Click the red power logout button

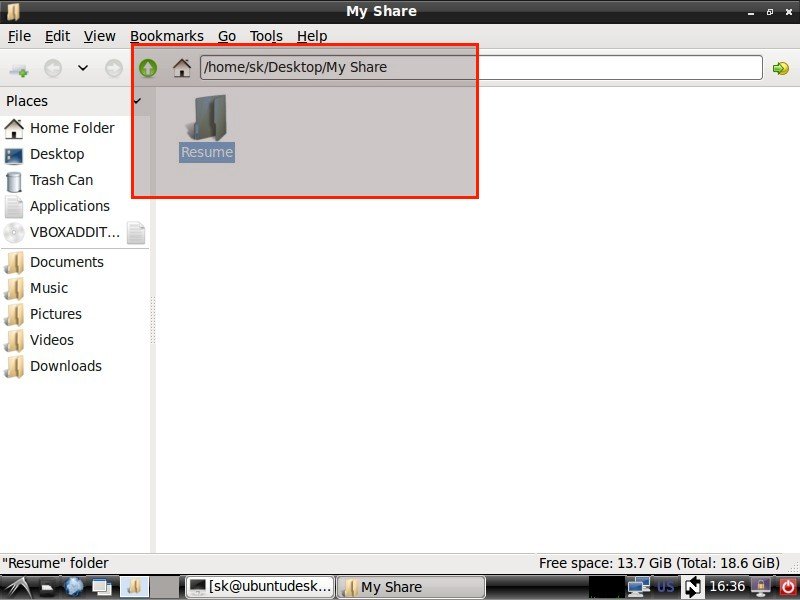787,587
